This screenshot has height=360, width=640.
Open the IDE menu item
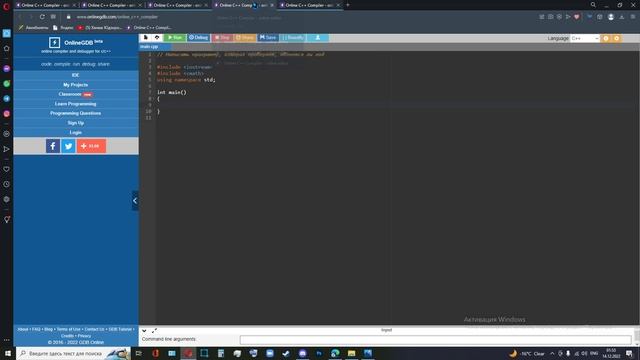[76, 75]
